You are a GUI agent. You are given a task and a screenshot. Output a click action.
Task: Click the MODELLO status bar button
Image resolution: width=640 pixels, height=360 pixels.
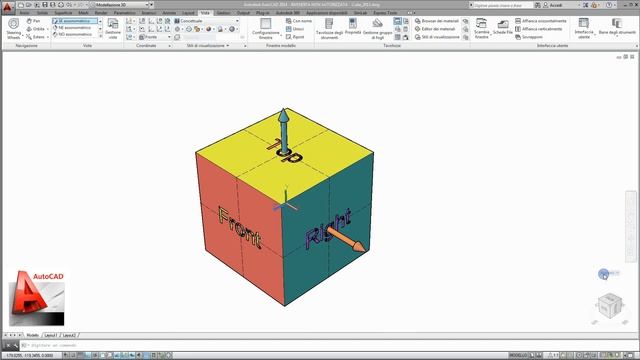point(518,356)
